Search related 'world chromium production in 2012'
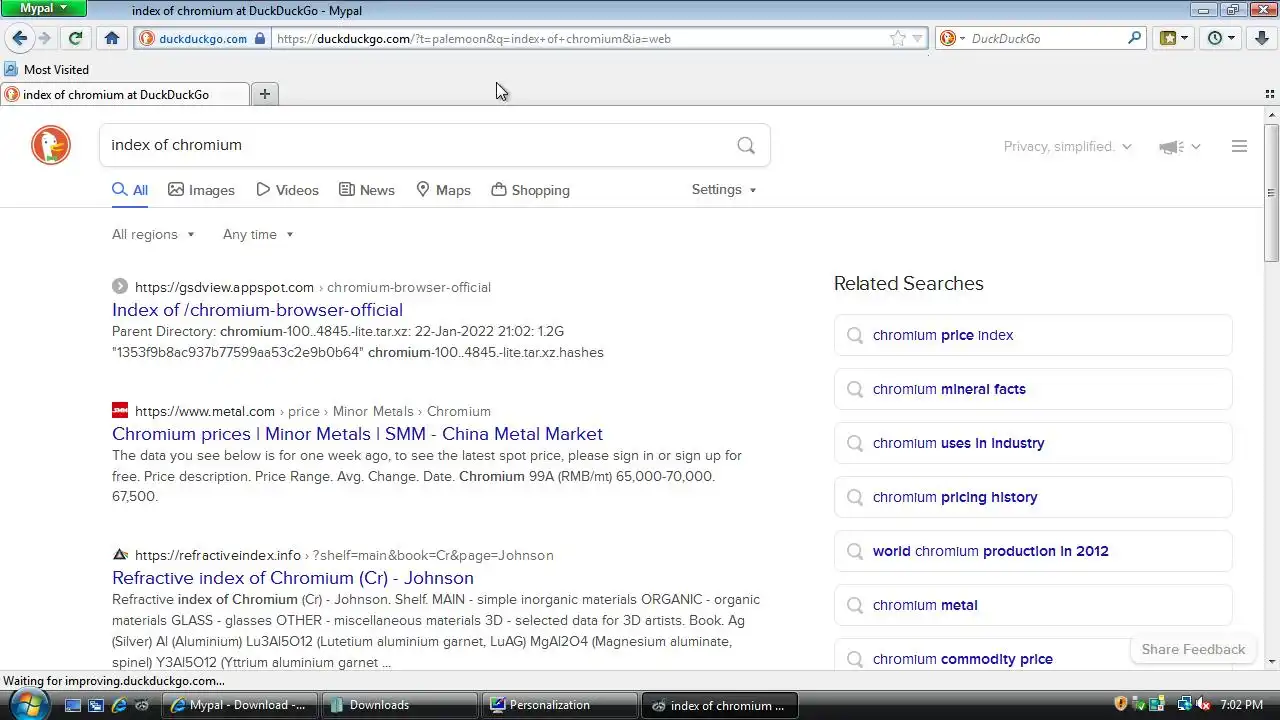The image size is (1280, 720). click(x=1033, y=551)
